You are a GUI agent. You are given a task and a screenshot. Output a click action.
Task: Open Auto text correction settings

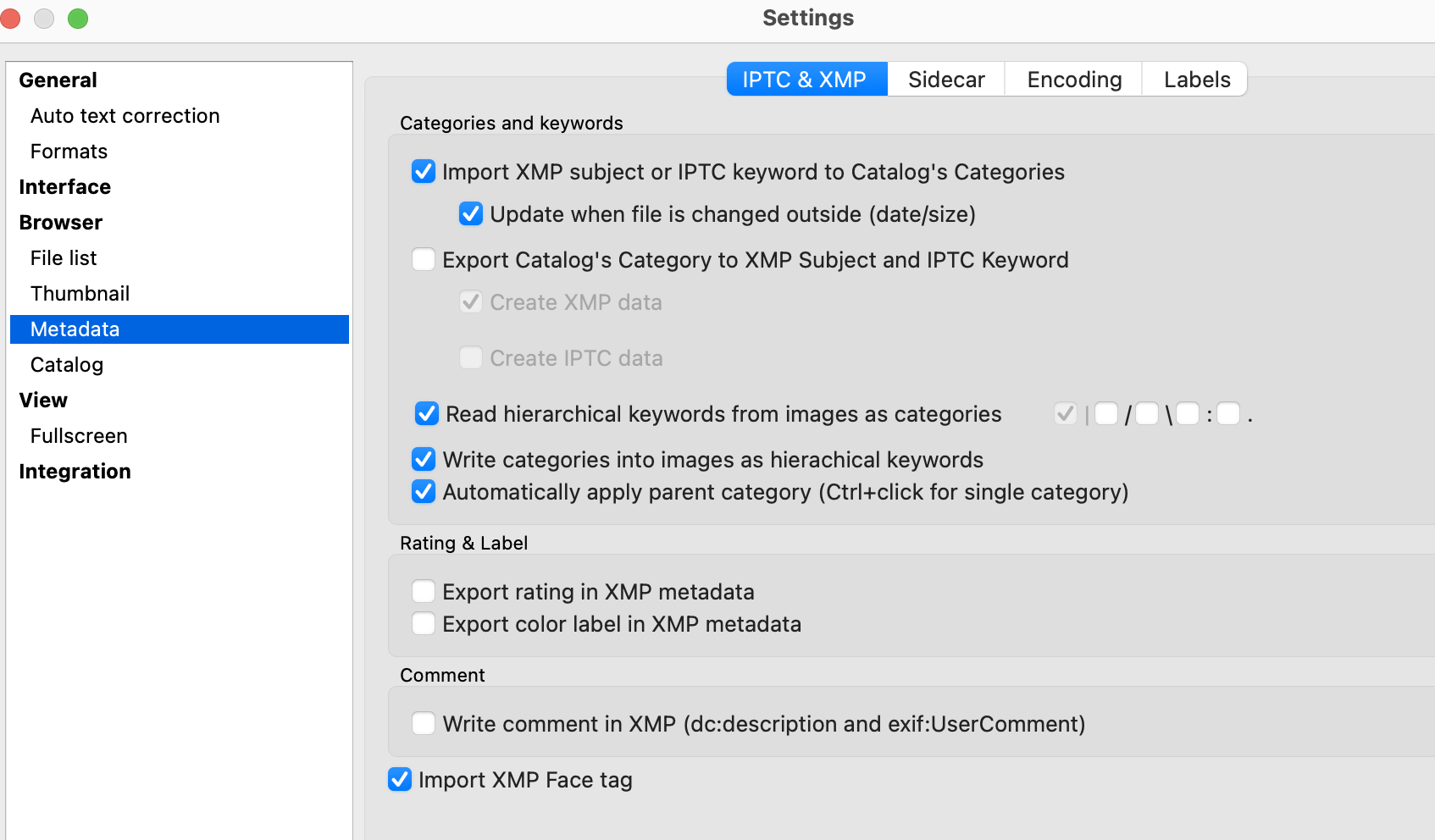tap(125, 116)
